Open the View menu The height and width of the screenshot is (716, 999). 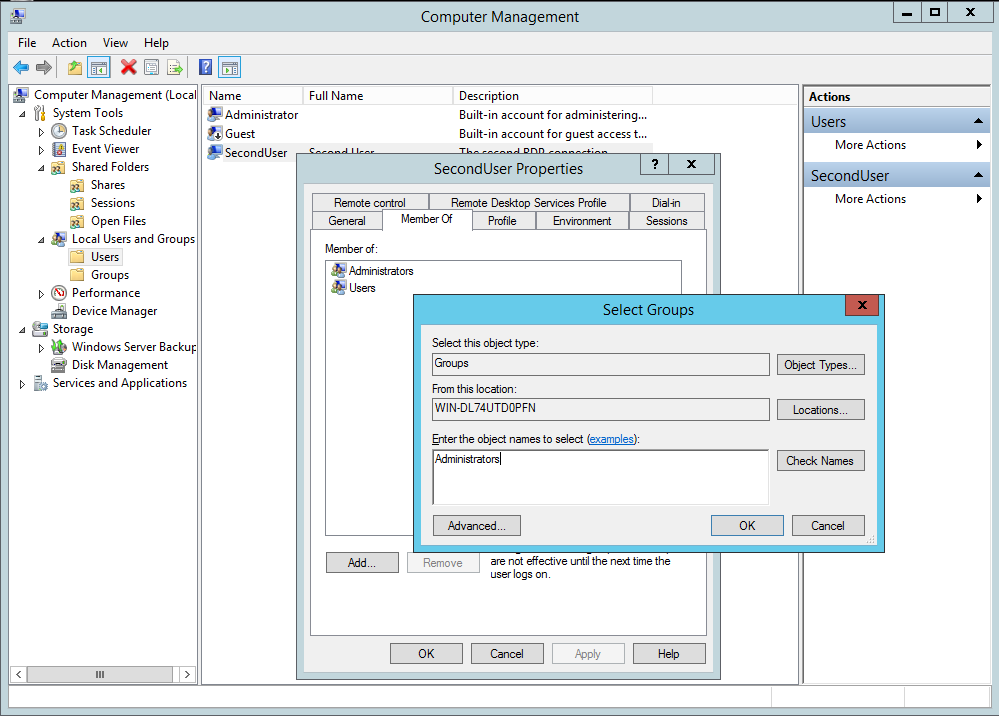point(115,43)
